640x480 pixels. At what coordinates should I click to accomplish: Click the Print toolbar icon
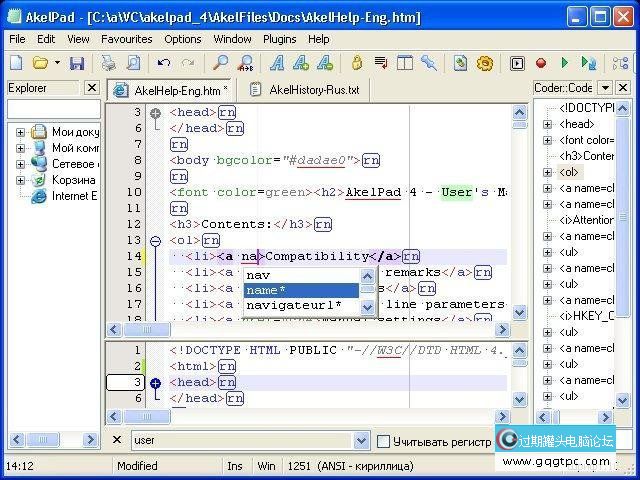[x=109, y=63]
